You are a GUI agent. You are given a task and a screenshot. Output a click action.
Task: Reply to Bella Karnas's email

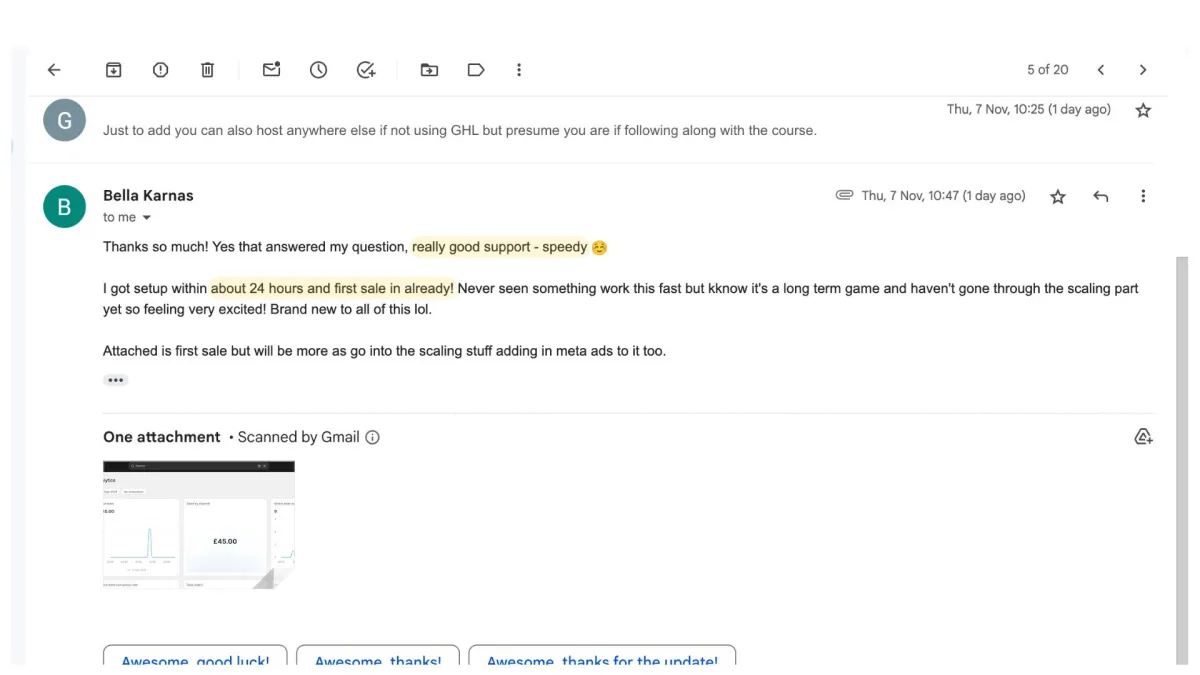tap(1101, 197)
